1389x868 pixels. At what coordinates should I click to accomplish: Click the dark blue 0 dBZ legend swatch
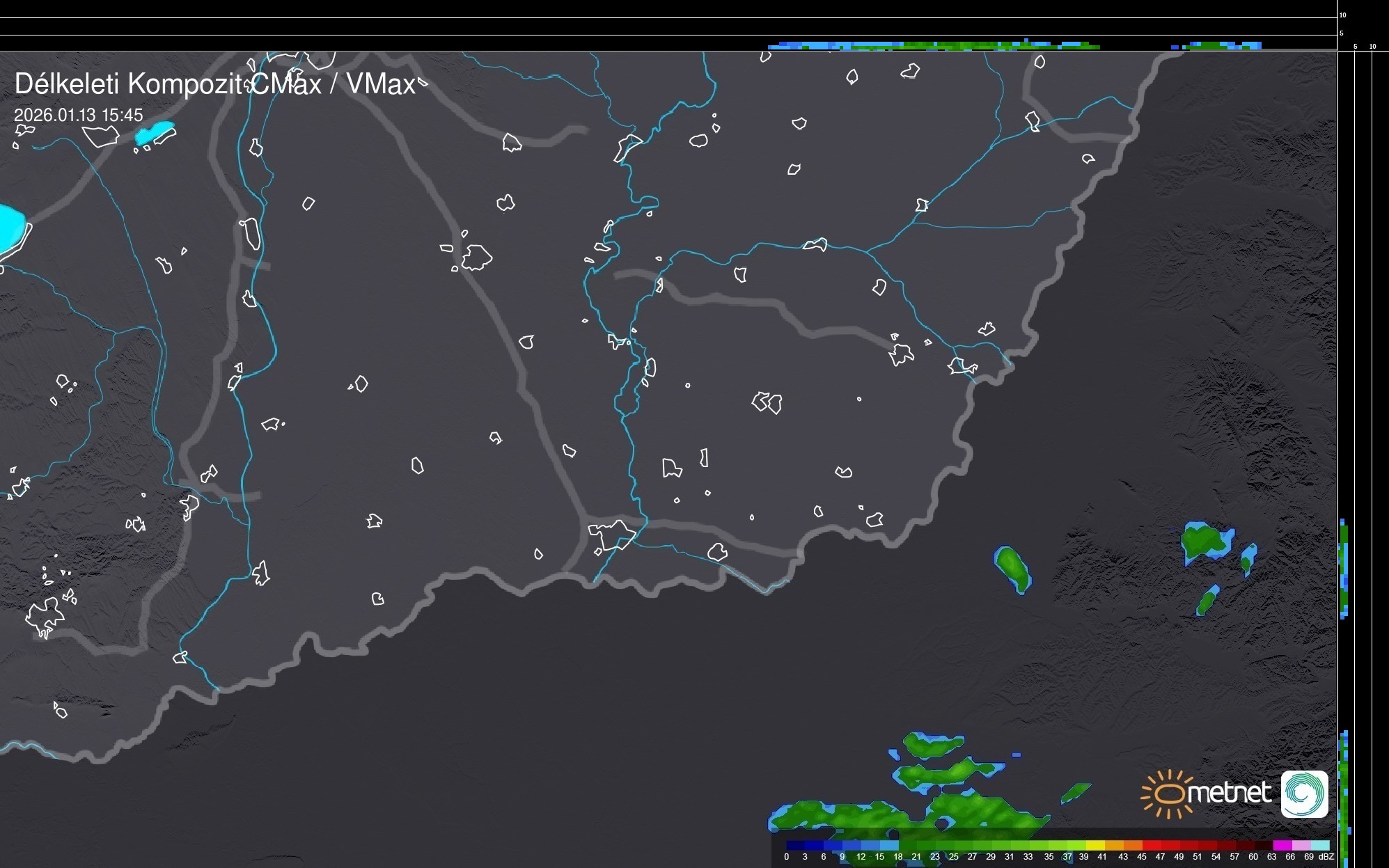point(795,846)
